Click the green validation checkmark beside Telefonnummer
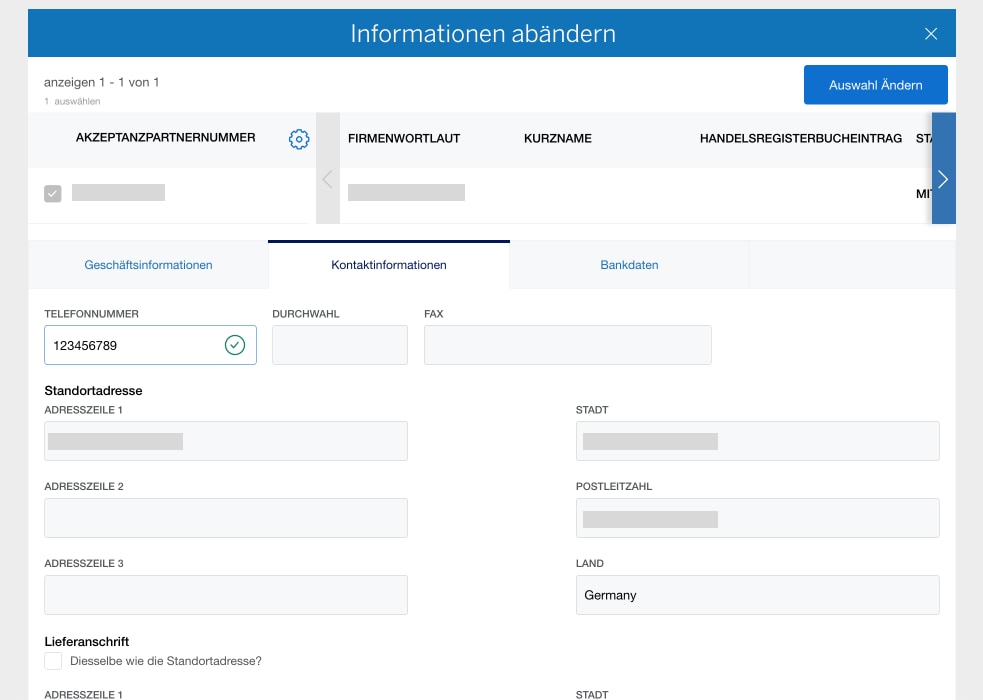The width and height of the screenshot is (983, 700). (x=233, y=344)
